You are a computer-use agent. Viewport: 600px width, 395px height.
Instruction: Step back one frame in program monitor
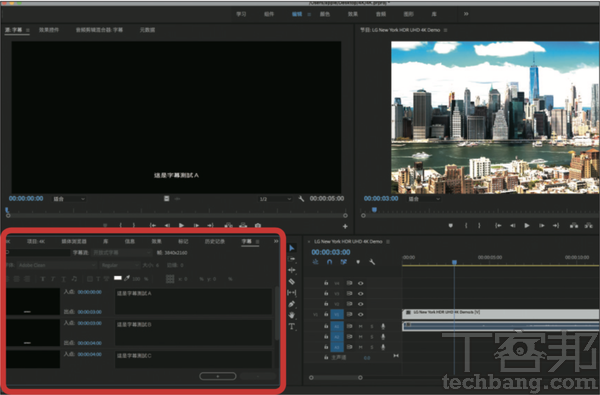point(512,225)
